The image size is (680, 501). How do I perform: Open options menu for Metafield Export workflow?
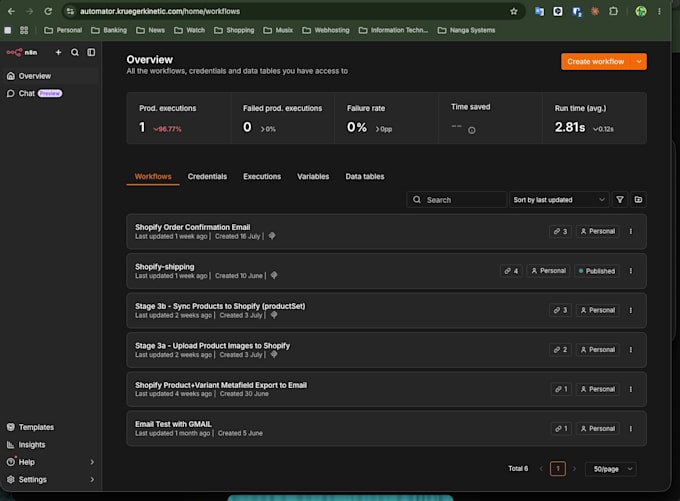click(x=631, y=389)
